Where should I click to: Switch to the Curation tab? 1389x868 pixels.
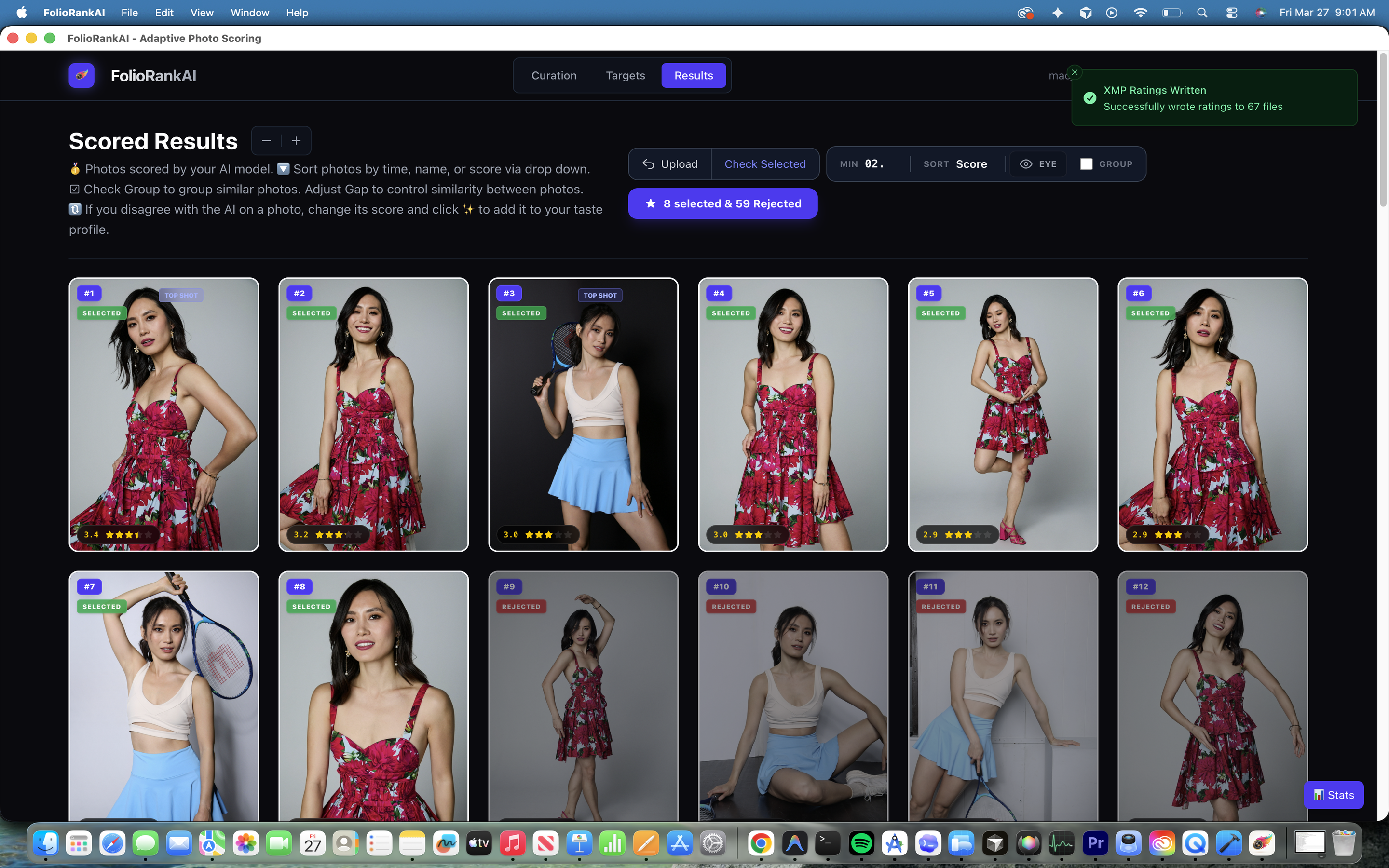(554, 75)
